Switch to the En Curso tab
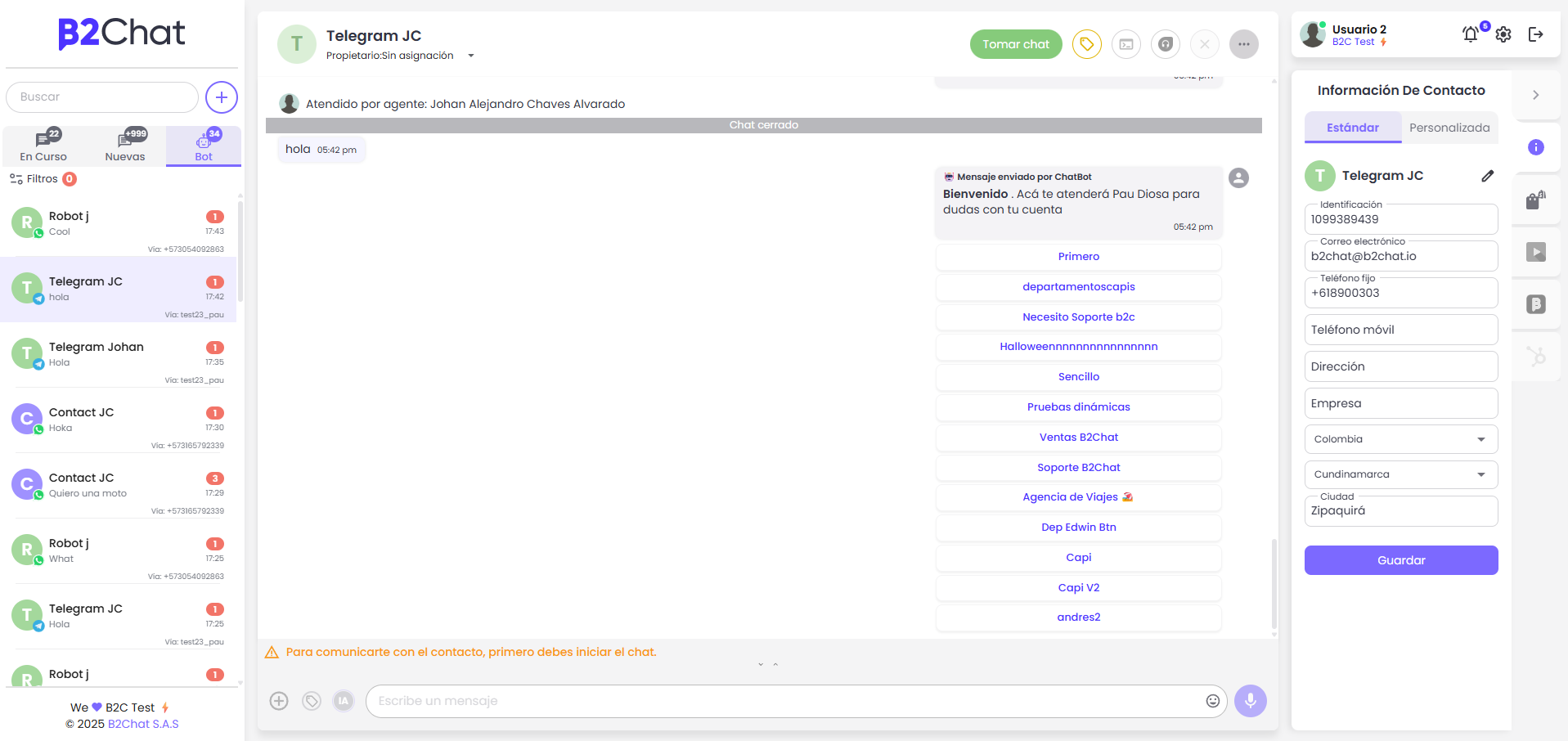 (43, 146)
